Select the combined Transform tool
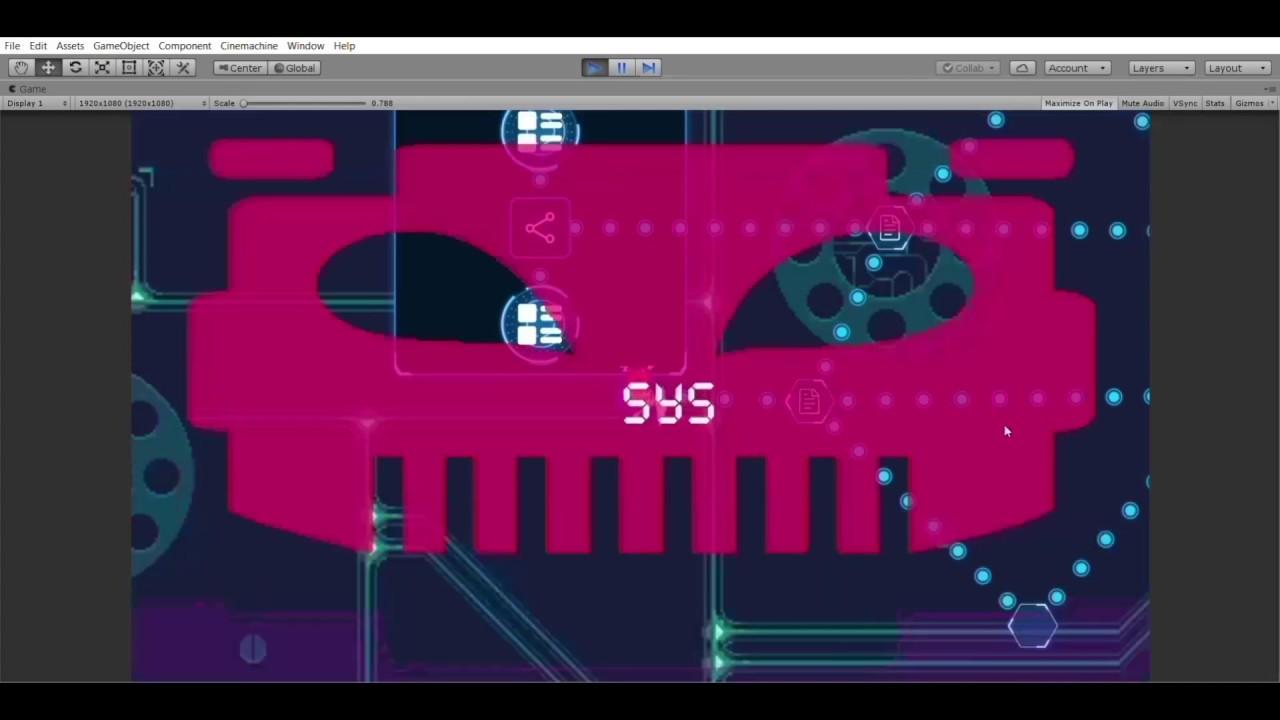This screenshot has height=720, width=1280. (156, 68)
